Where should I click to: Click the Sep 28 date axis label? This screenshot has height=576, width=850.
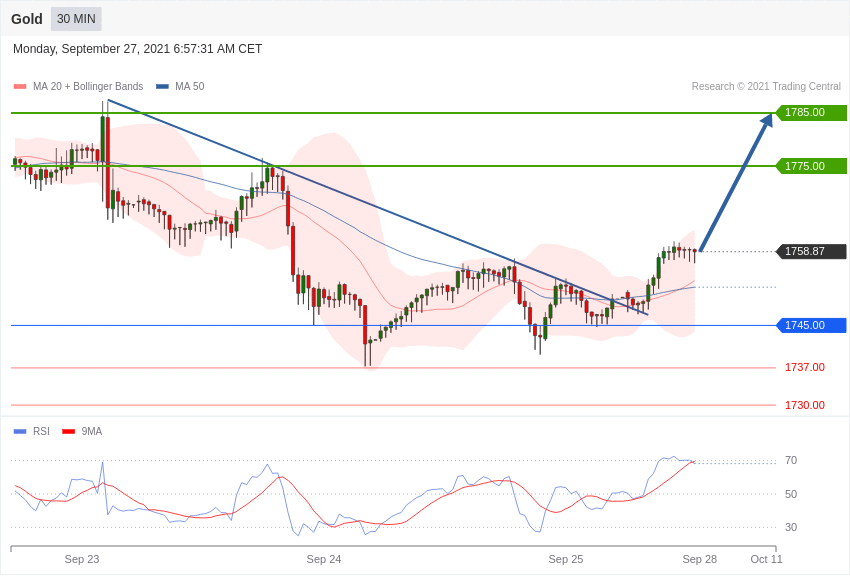coord(700,559)
